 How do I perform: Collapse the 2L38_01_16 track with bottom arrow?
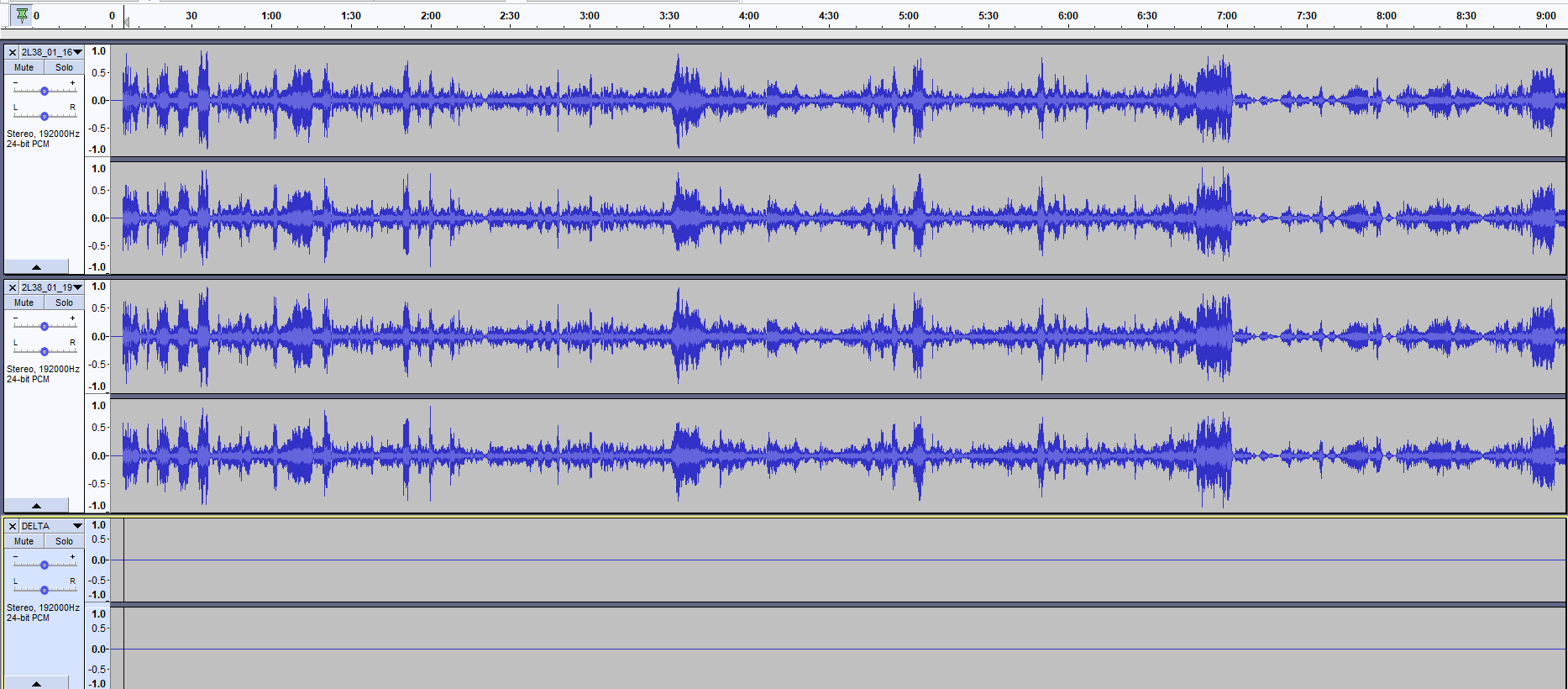(x=36, y=266)
